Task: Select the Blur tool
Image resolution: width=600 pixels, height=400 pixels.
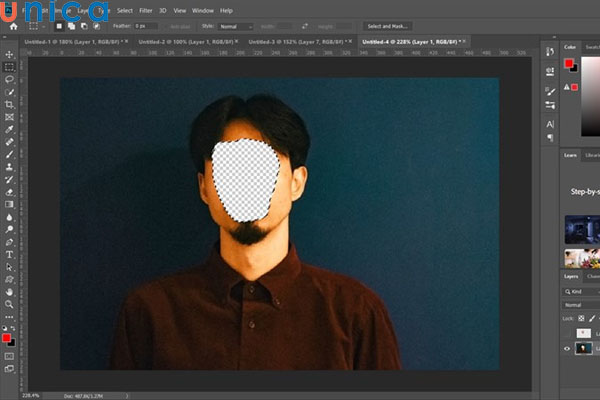Action: click(9, 217)
